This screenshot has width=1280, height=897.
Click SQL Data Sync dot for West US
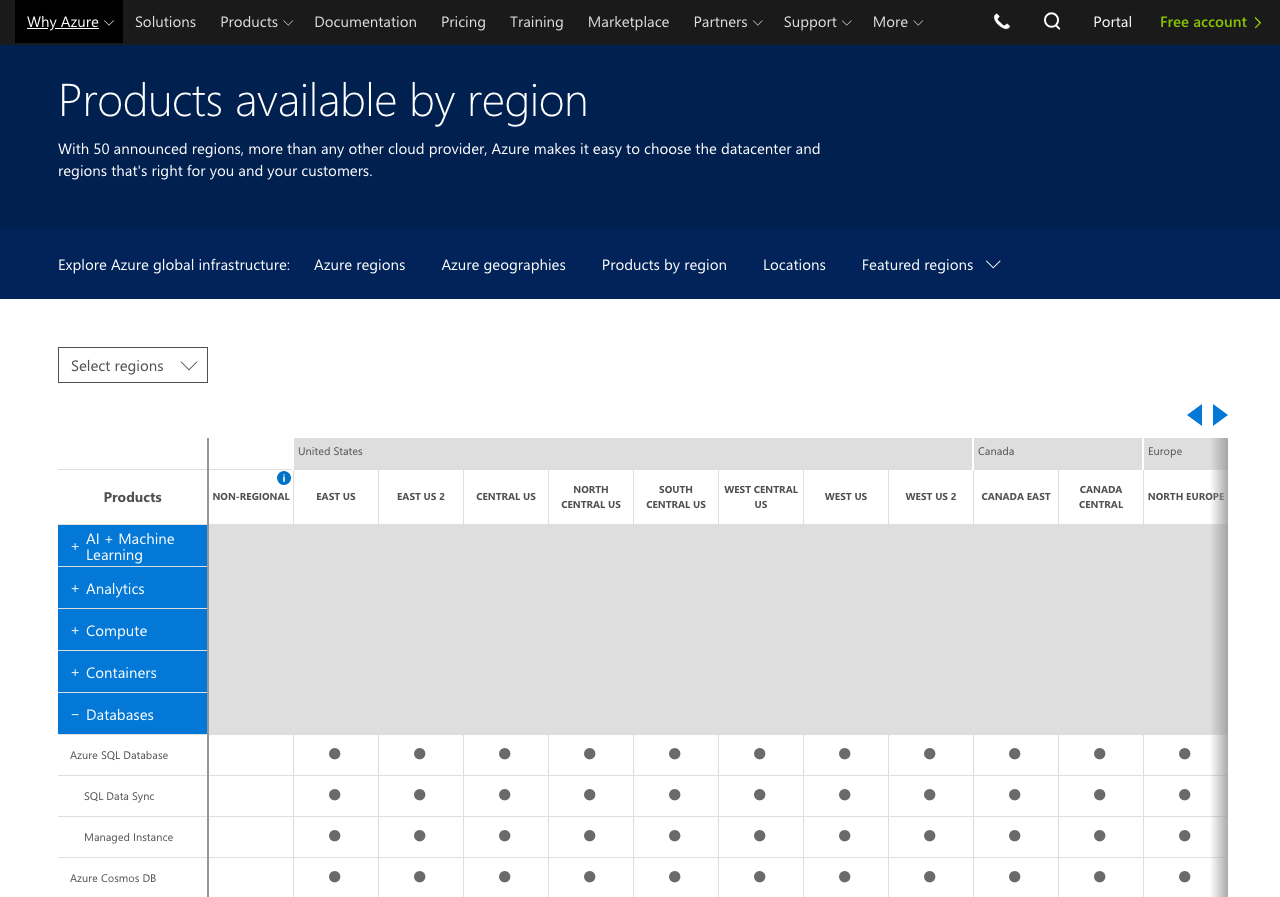pyautogui.click(x=845, y=795)
